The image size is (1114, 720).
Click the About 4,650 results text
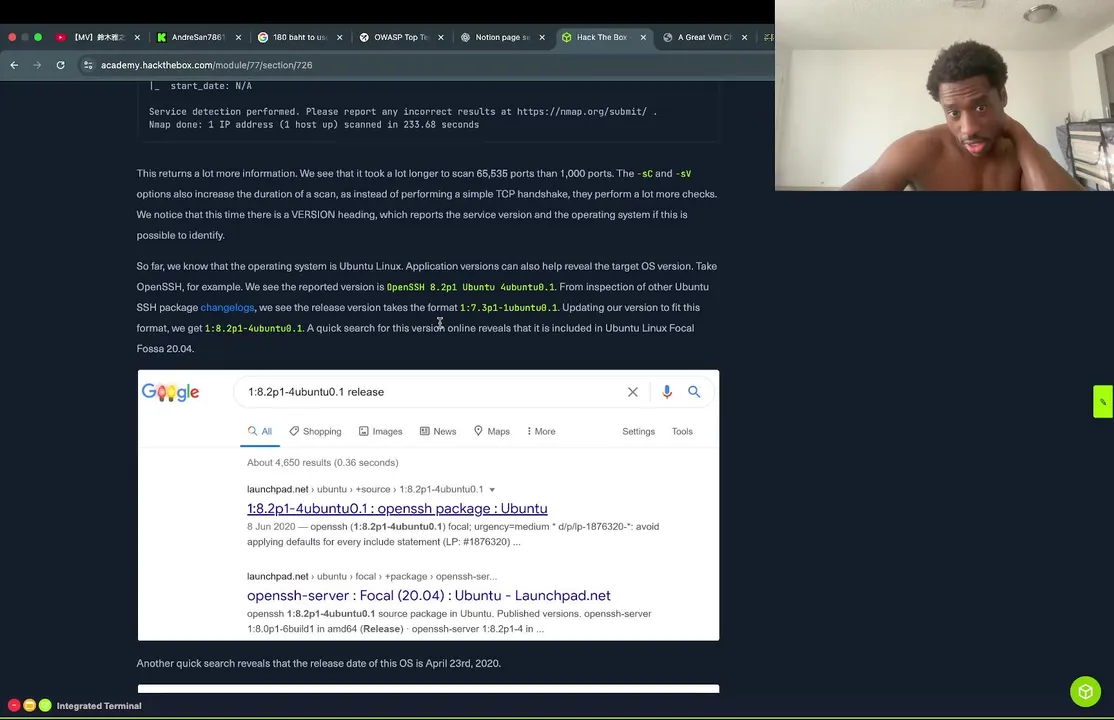[323, 463]
